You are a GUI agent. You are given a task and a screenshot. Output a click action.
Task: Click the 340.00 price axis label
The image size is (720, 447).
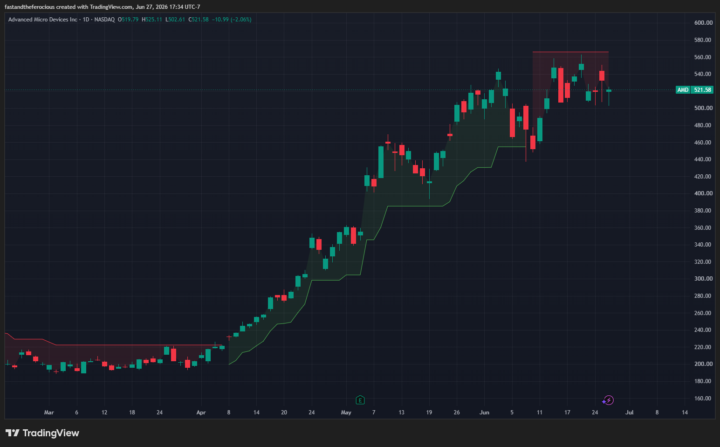pos(703,245)
